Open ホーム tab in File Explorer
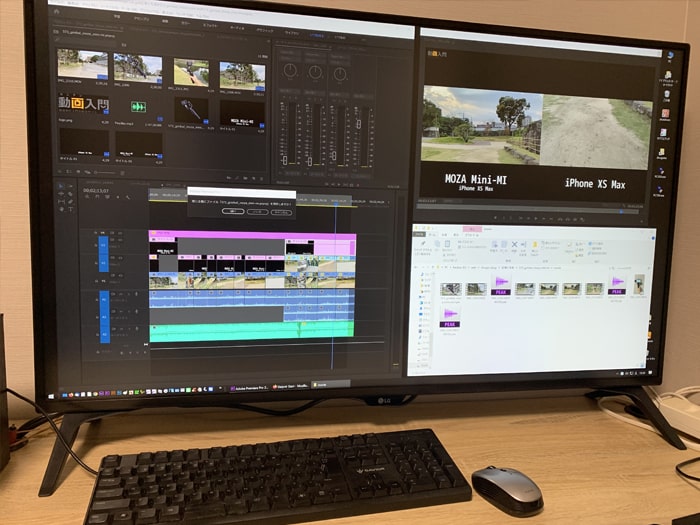Viewport: 700px width, 525px height. (x=432, y=234)
